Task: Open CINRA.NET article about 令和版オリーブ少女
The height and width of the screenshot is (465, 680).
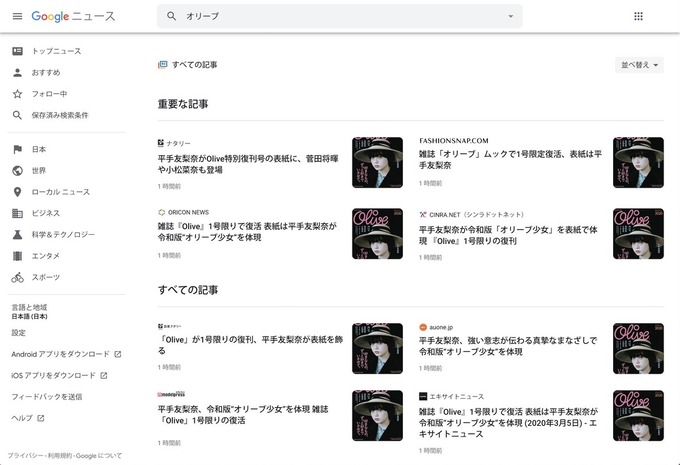Action: pos(508,235)
